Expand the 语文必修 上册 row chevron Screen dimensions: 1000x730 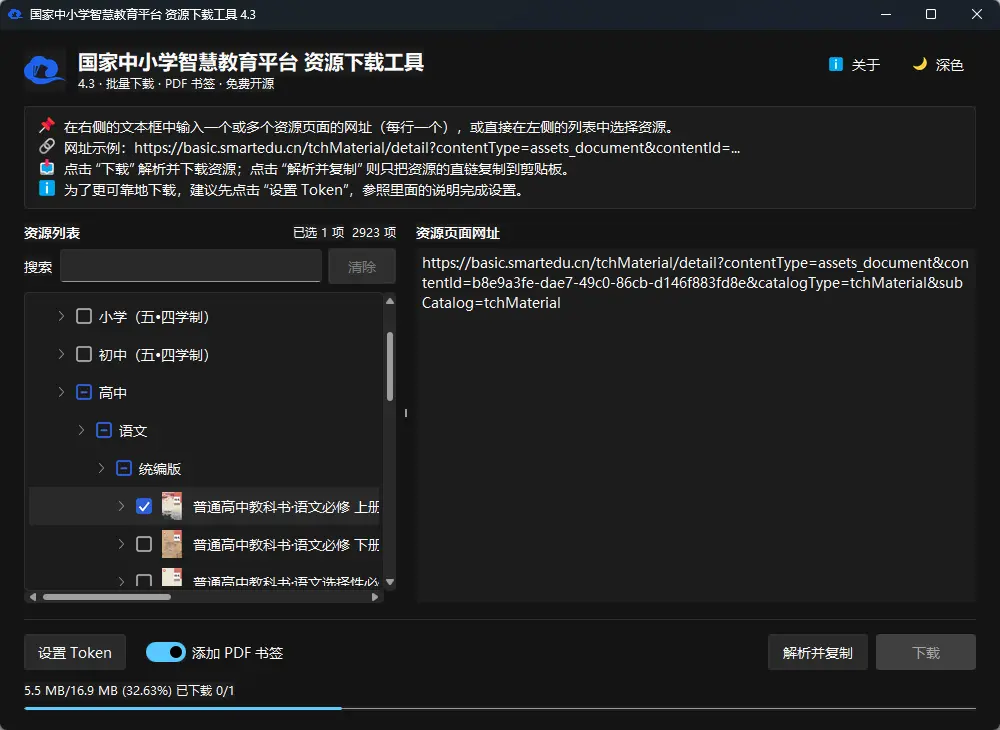pos(121,506)
